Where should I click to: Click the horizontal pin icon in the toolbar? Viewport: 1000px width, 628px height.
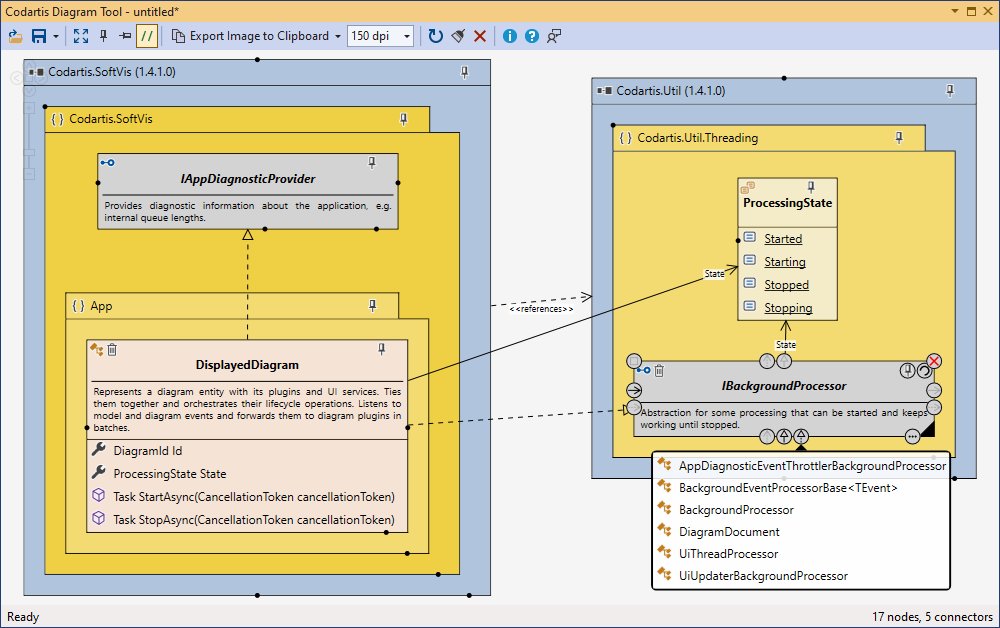(125, 36)
